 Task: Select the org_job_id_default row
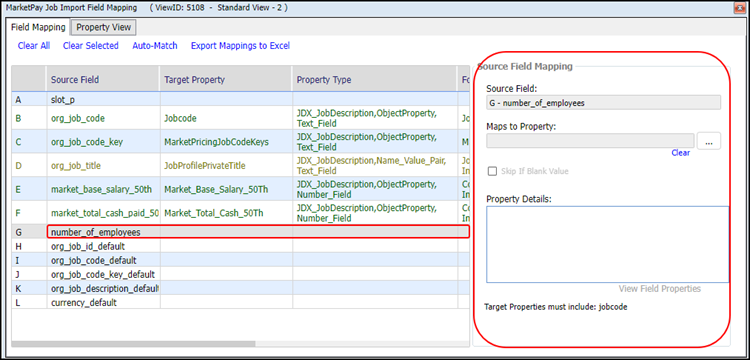[x=241, y=246]
